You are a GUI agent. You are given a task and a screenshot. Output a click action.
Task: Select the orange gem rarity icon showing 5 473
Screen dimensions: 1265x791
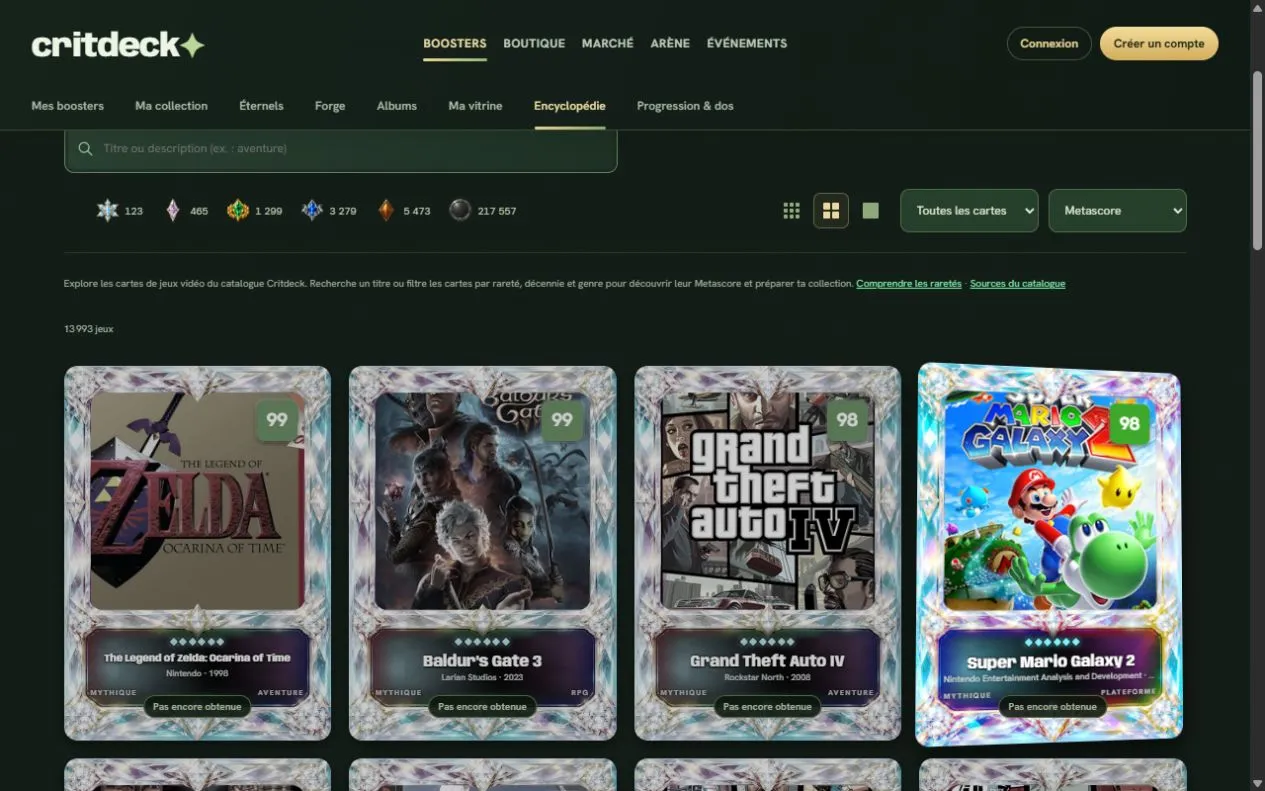pos(386,211)
